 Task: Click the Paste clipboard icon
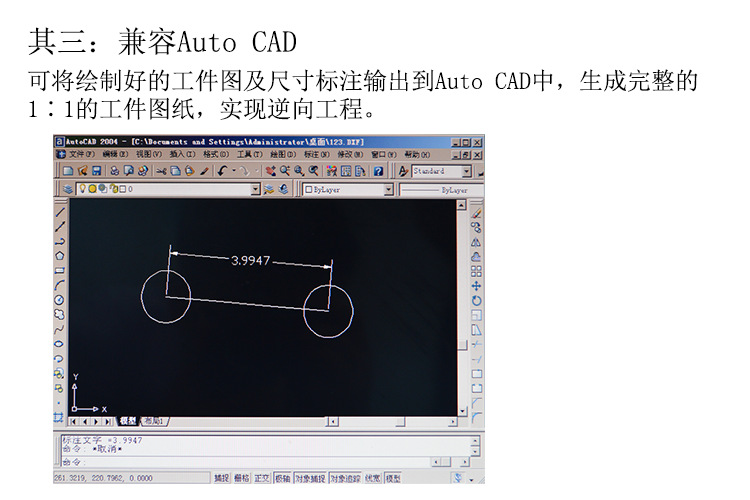pos(189,171)
